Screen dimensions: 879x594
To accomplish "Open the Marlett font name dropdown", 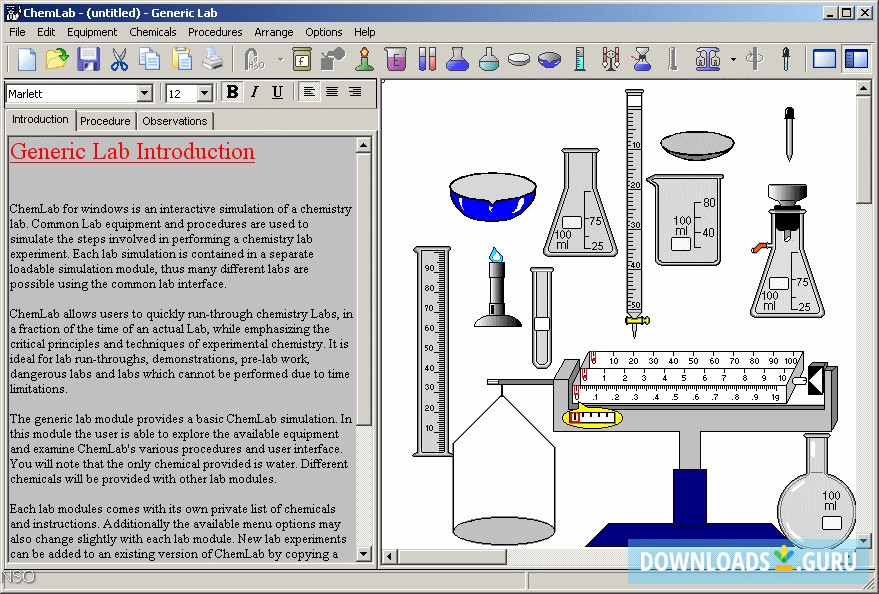I will [145, 93].
